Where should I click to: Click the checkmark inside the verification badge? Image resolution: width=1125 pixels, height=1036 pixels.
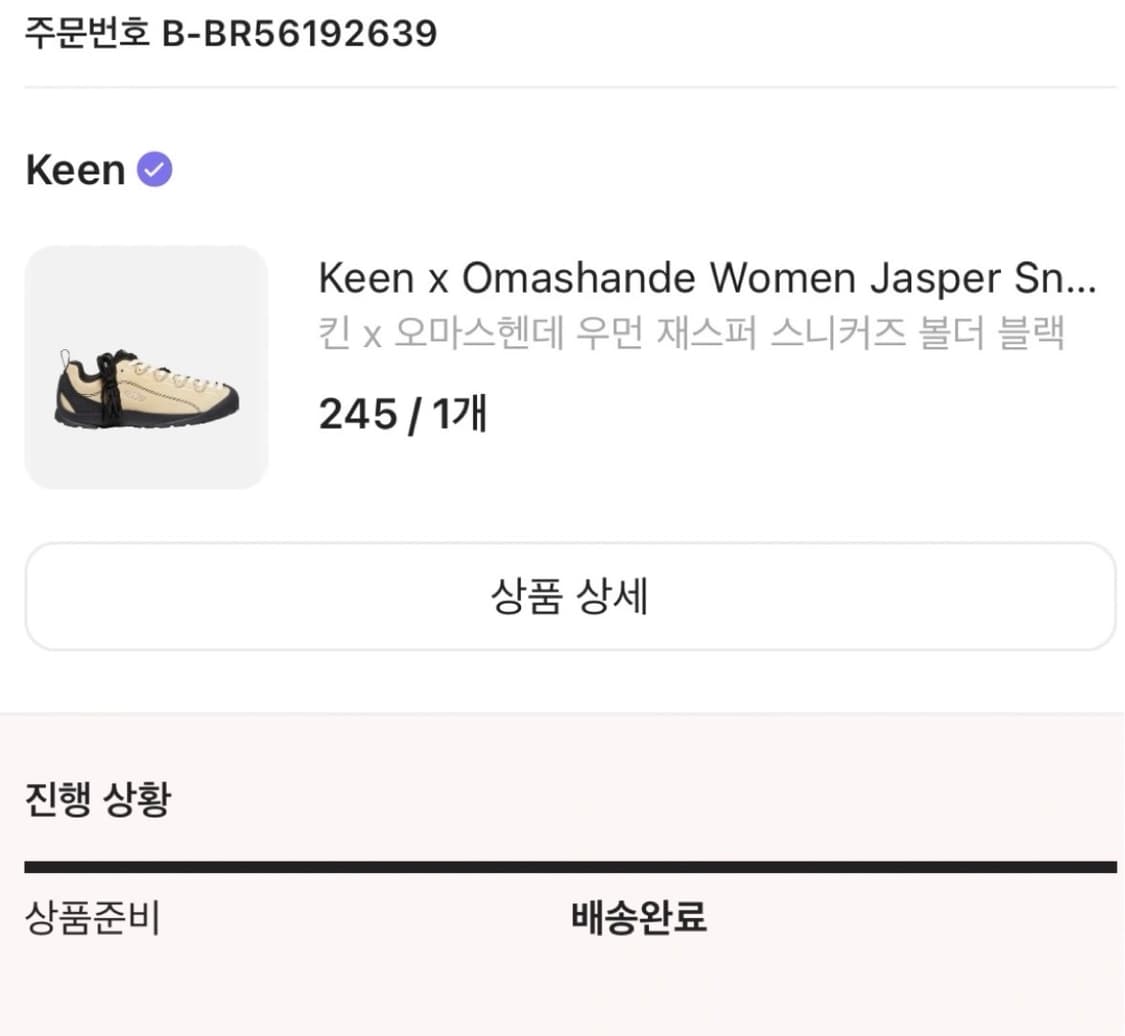[154, 170]
